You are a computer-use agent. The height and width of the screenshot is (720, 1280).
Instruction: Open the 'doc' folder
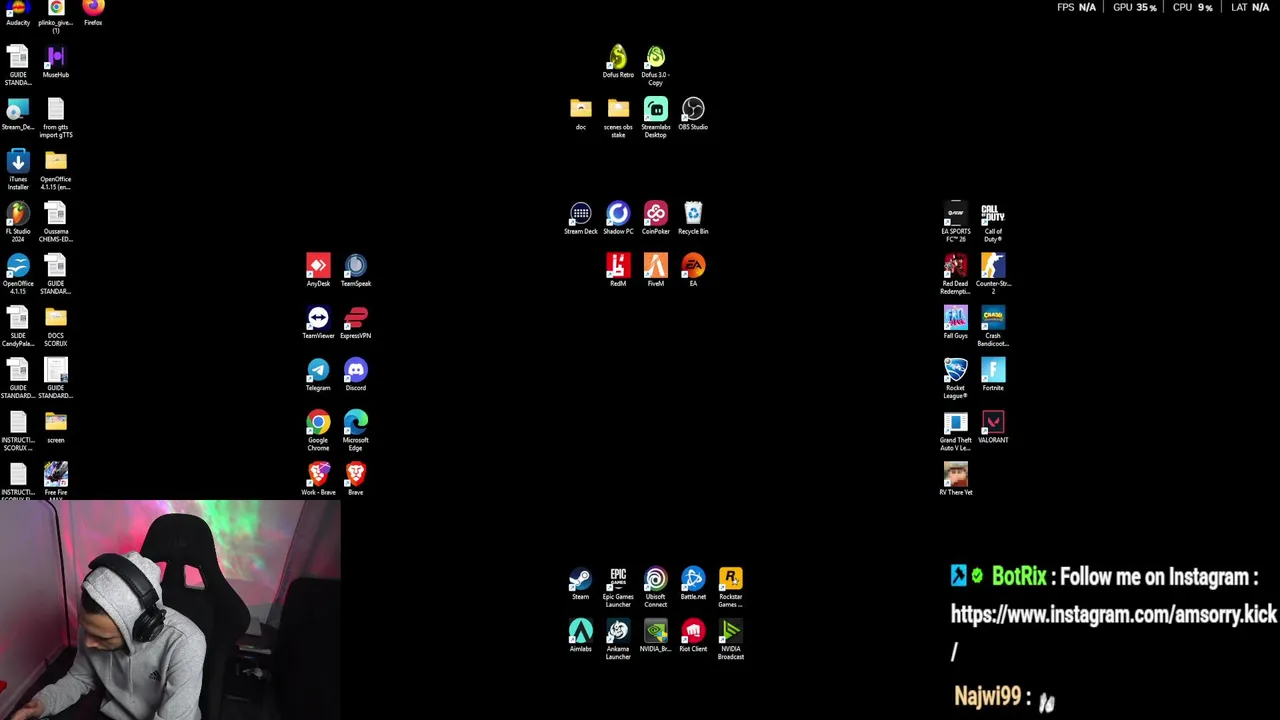(581, 114)
